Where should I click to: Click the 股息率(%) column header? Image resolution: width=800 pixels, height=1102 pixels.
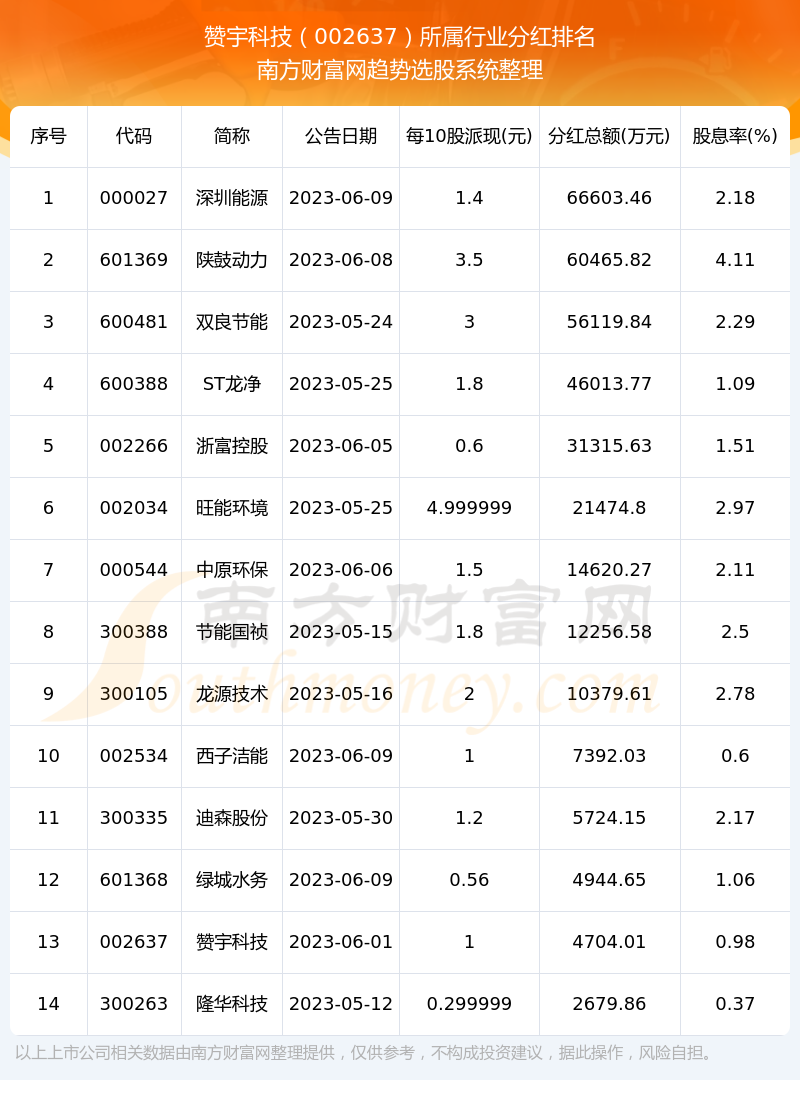click(x=735, y=136)
